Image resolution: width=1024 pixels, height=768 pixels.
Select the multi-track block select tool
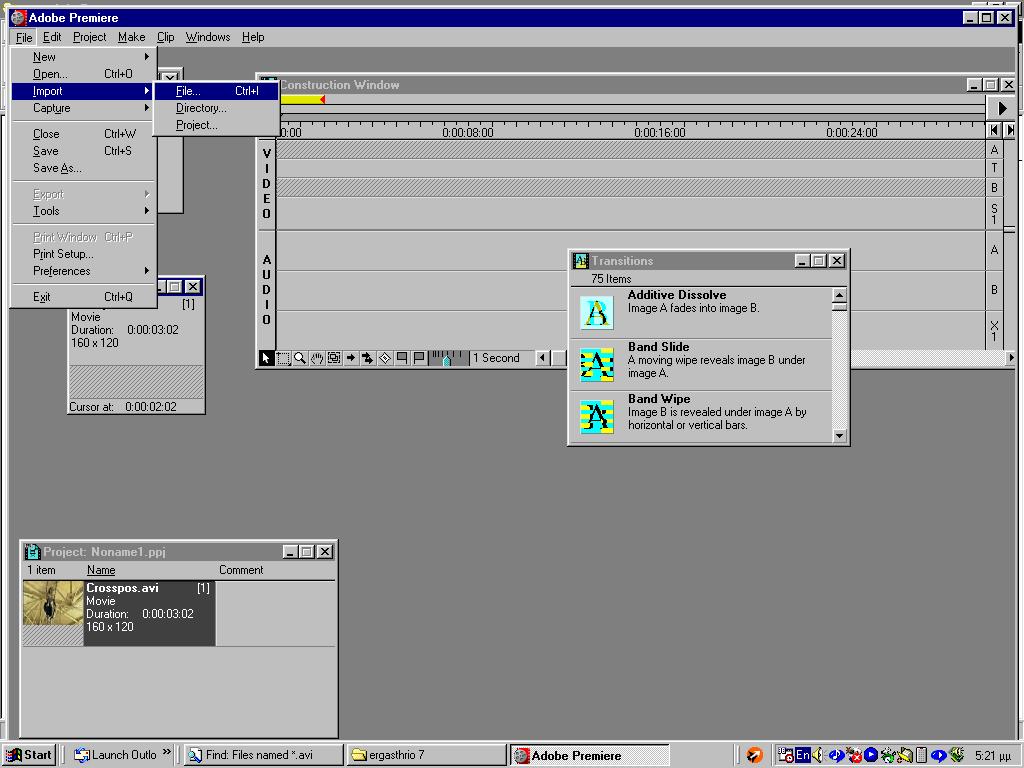334,358
